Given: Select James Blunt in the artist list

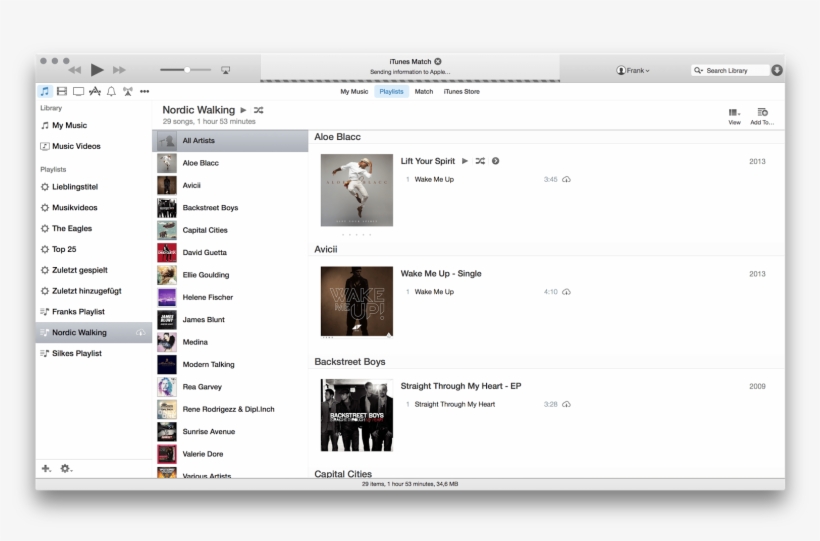Looking at the screenshot, I should tap(230, 320).
